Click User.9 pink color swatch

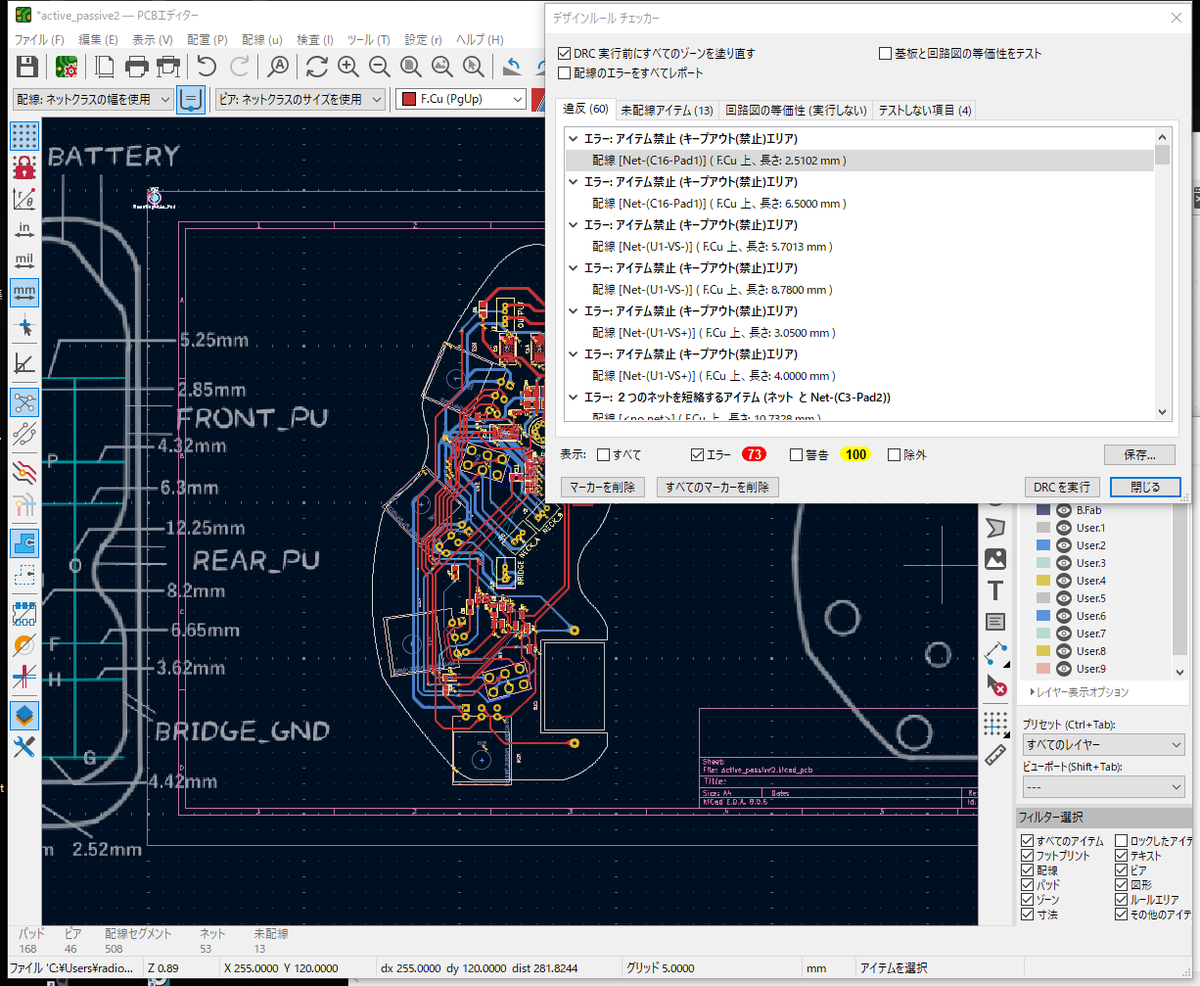pos(1044,669)
